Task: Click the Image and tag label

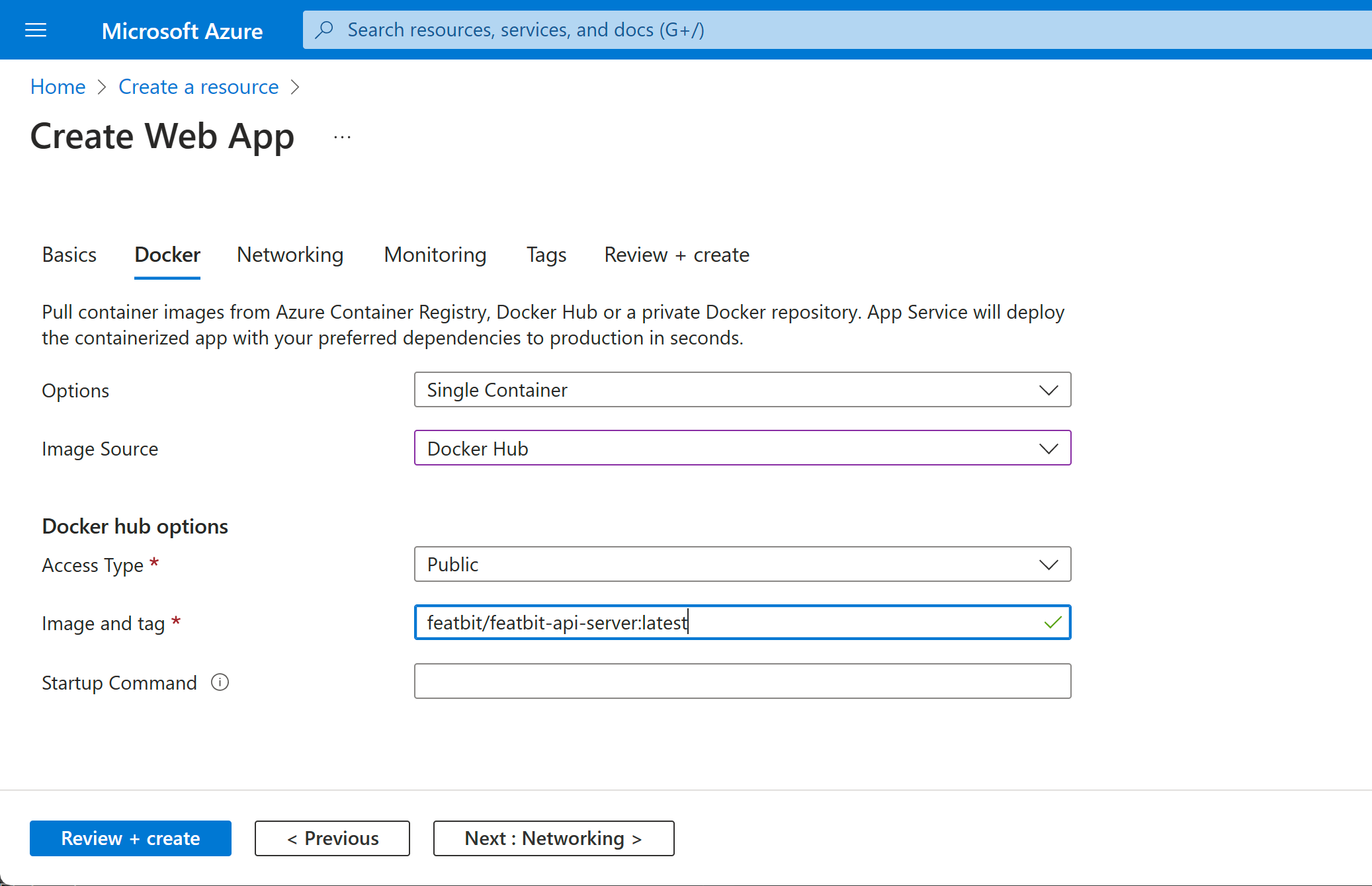Action: 103,624
